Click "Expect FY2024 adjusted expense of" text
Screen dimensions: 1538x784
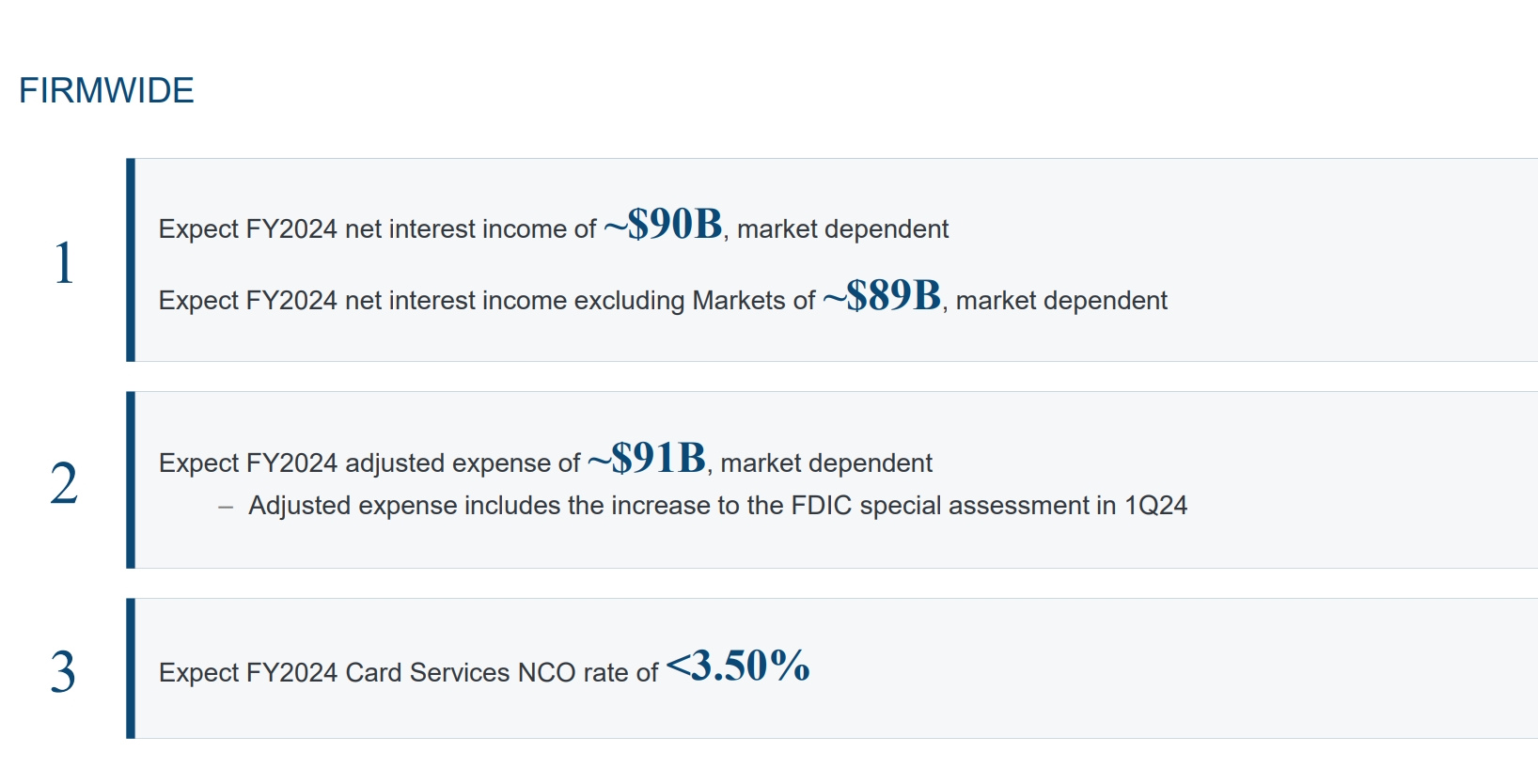(369, 463)
